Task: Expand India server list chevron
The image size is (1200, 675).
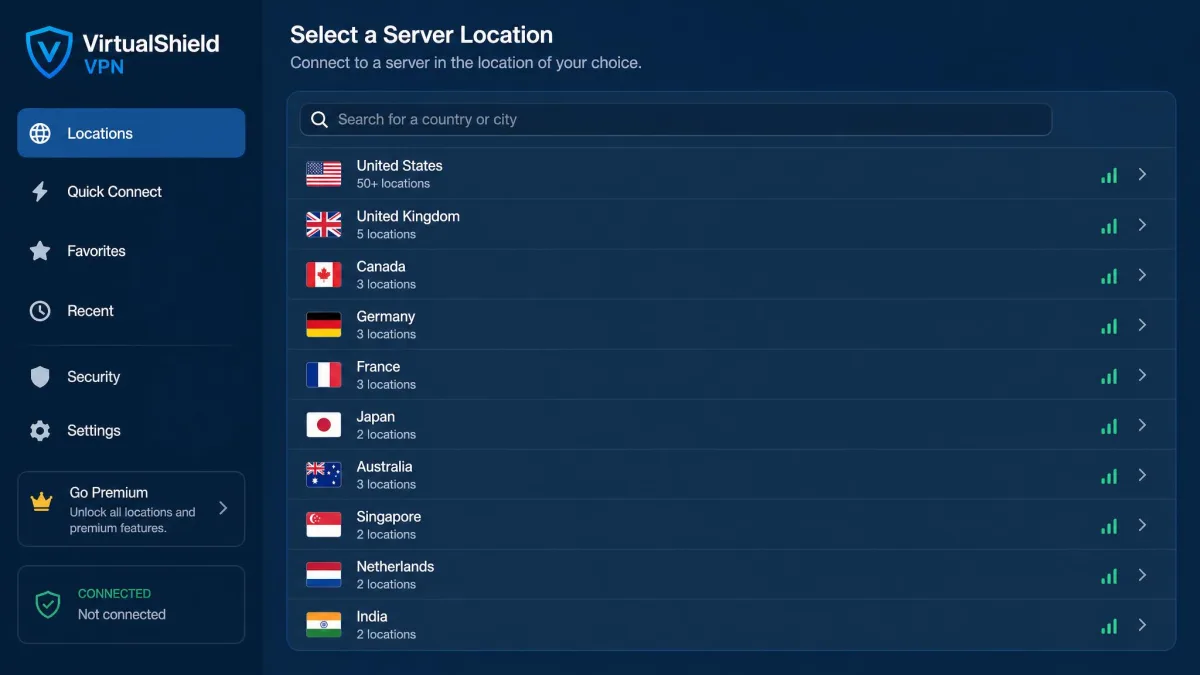Action: tap(1142, 625)
